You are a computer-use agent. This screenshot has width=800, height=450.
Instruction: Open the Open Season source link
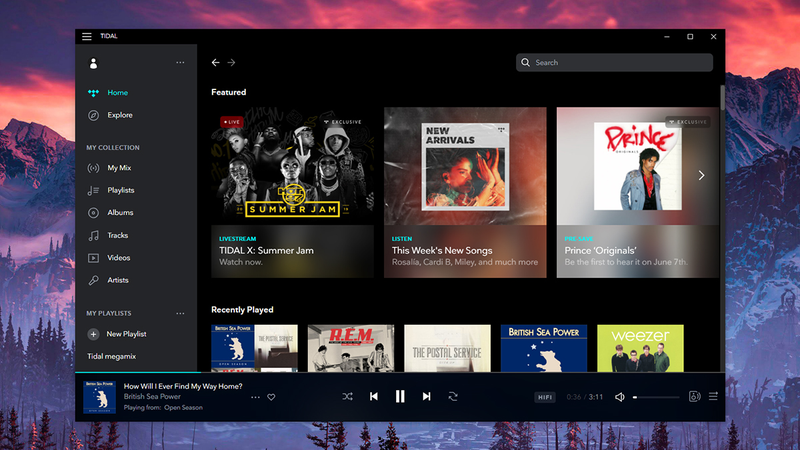(x=183, y=408)
